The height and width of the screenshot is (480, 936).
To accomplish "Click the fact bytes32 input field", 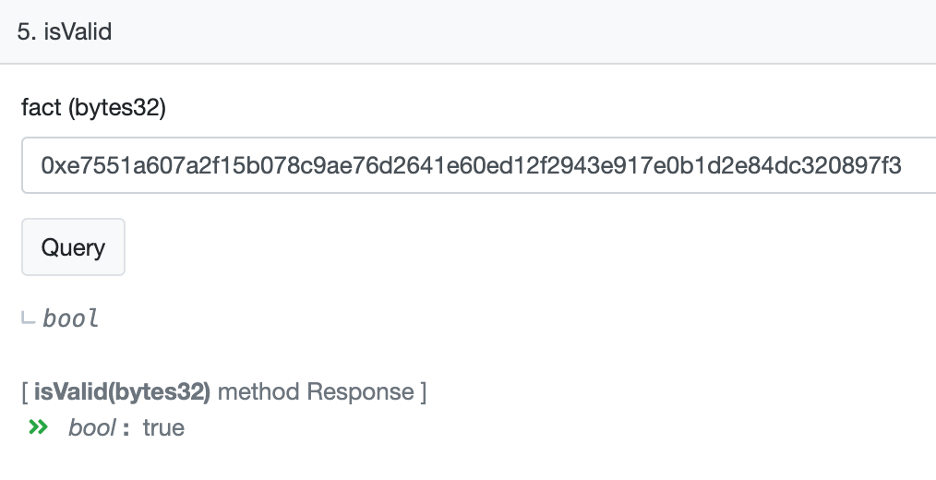I will 480,165.
